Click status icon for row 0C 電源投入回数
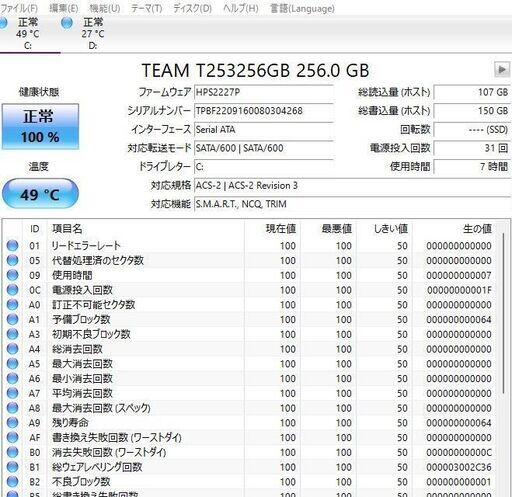The height and width of the screenshot is (497, 512). (x=12, y=290)
